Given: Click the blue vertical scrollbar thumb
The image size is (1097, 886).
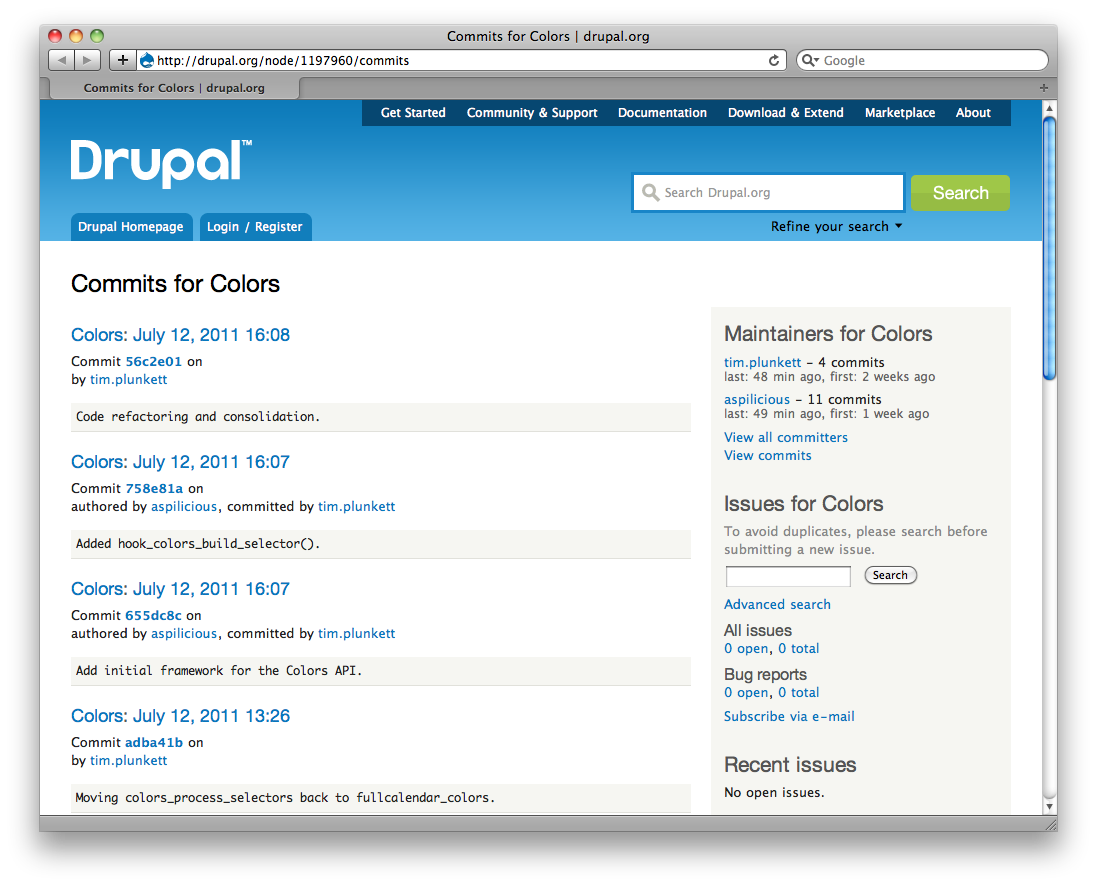Looking at the screenshot, I should click(x=1049, y=248).
